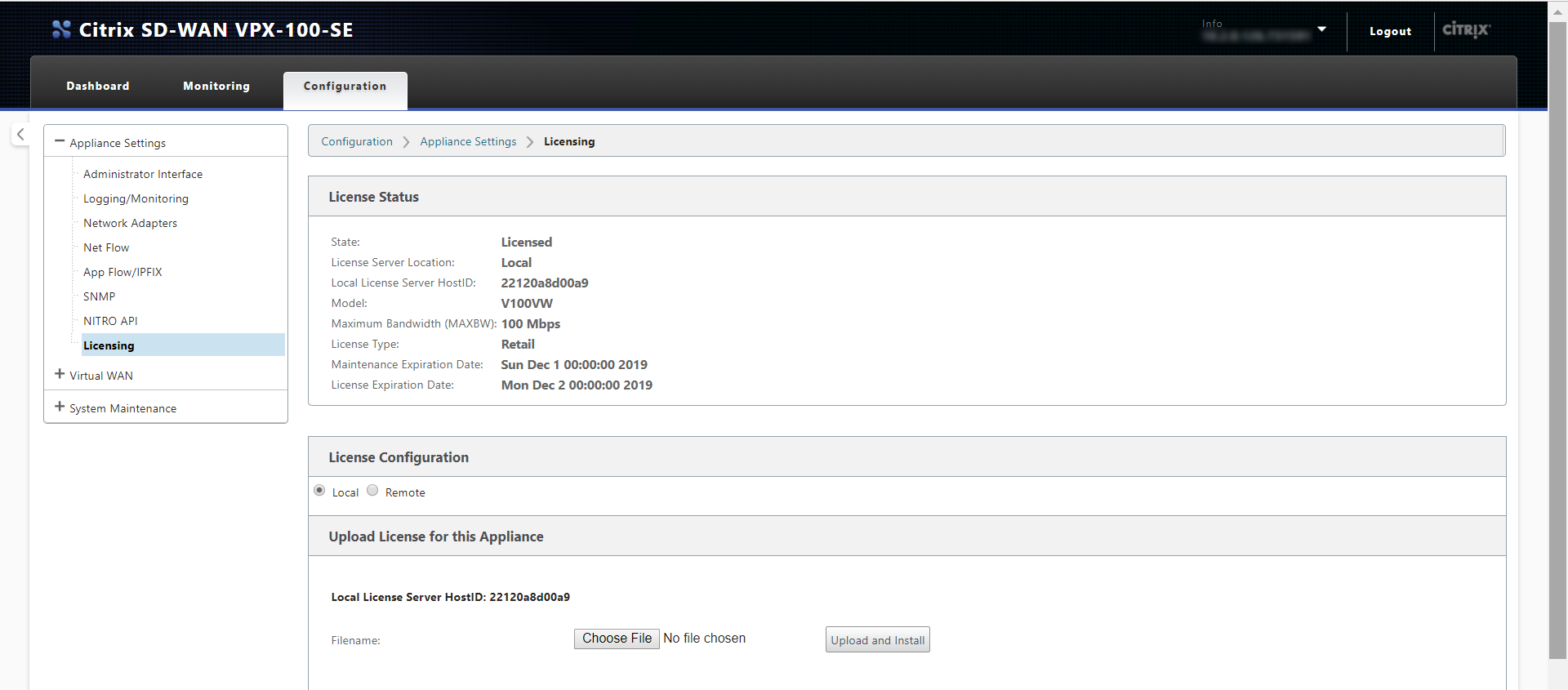Switch to the Monitoring tab
The width and height of the screenshot is (1568, 690).
point(216,86)
